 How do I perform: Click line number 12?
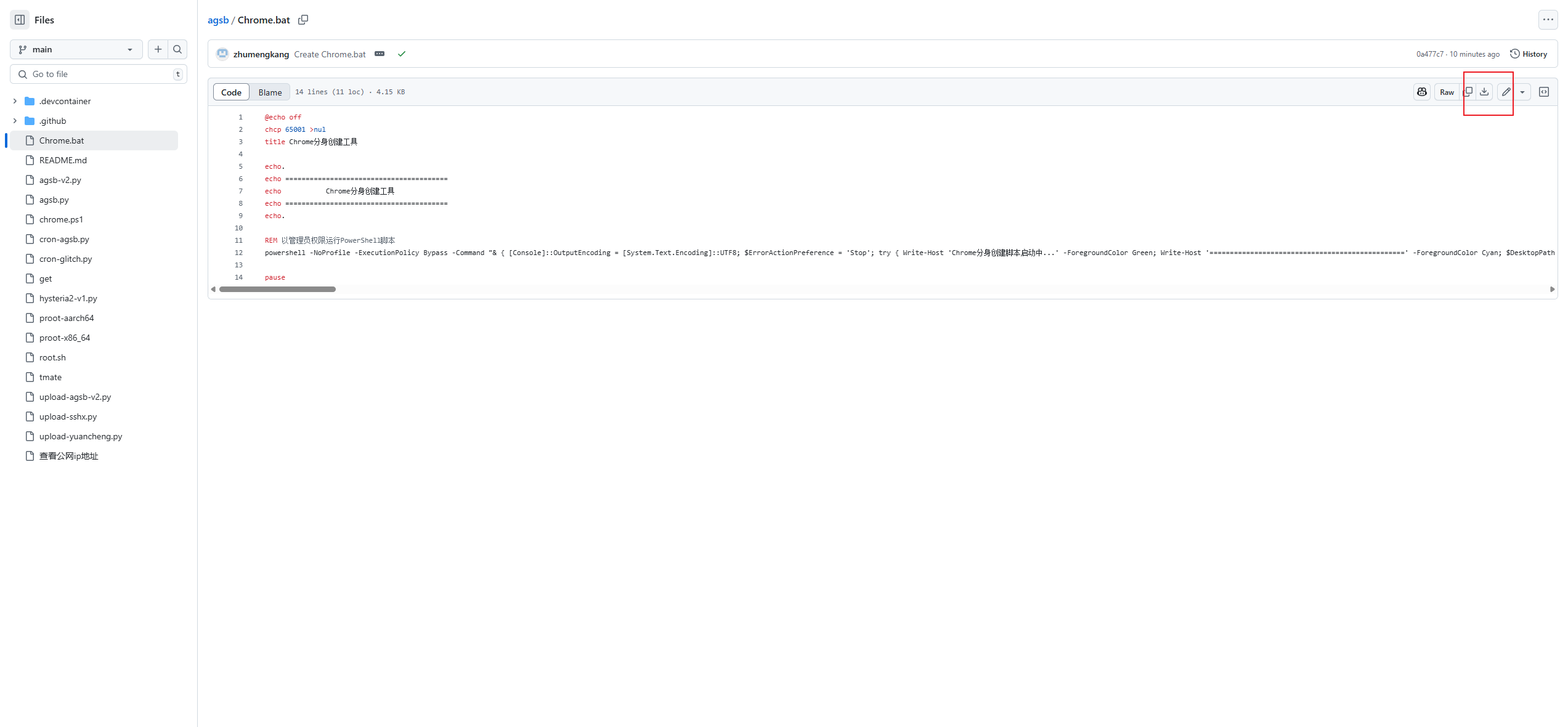coord(238,253)
